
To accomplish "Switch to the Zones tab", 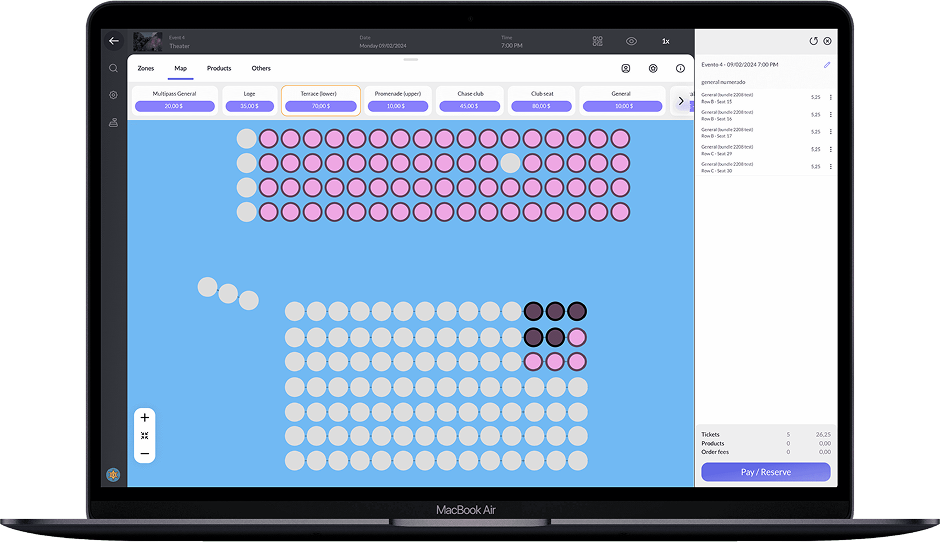I will point(146,68).
